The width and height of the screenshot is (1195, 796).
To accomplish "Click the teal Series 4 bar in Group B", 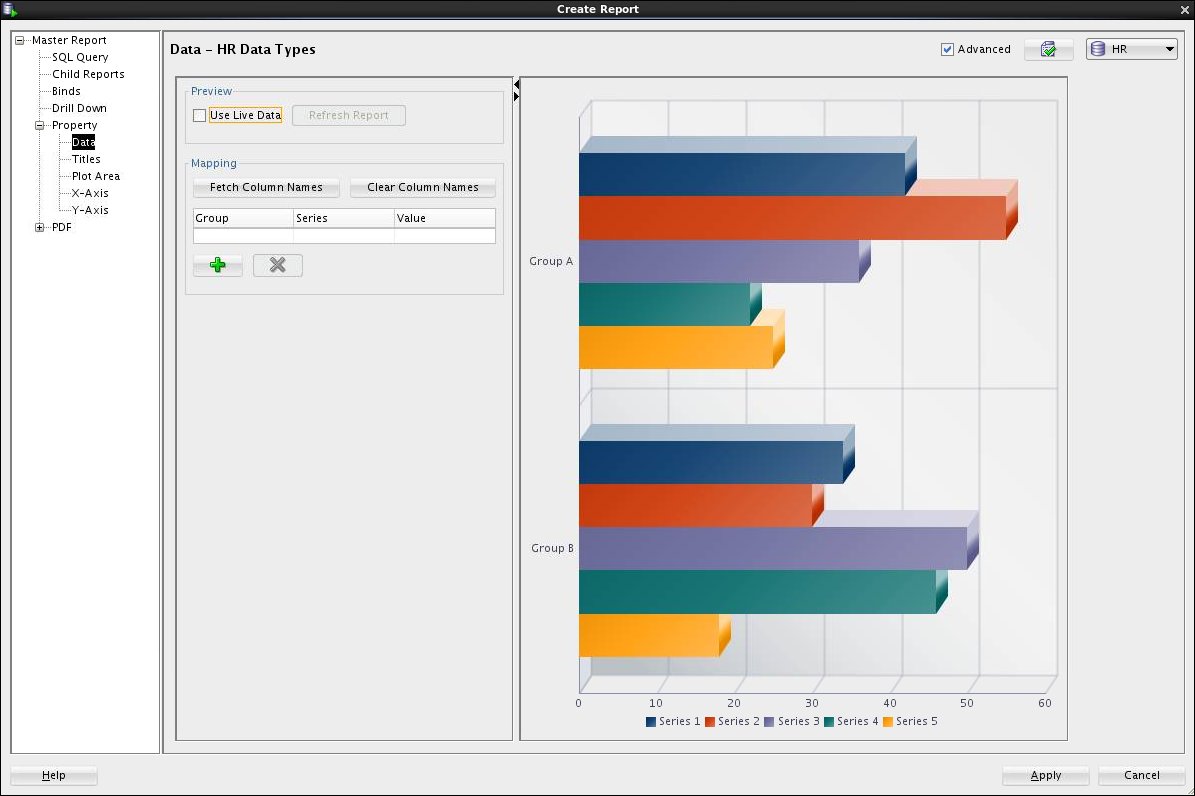I will 758,592.
